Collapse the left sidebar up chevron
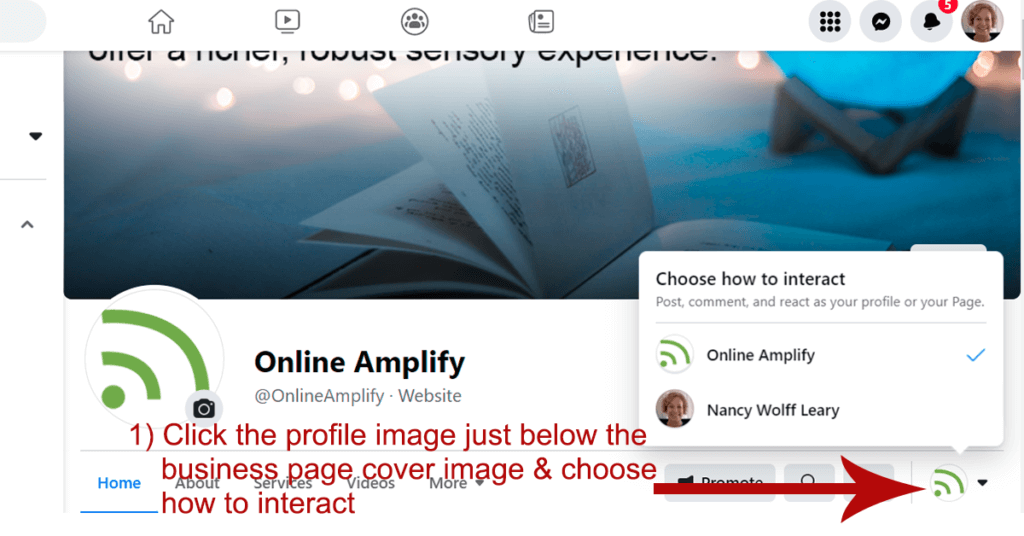Screen dimensions: 1024x536 pyautogui.click(x=27, y=225)
